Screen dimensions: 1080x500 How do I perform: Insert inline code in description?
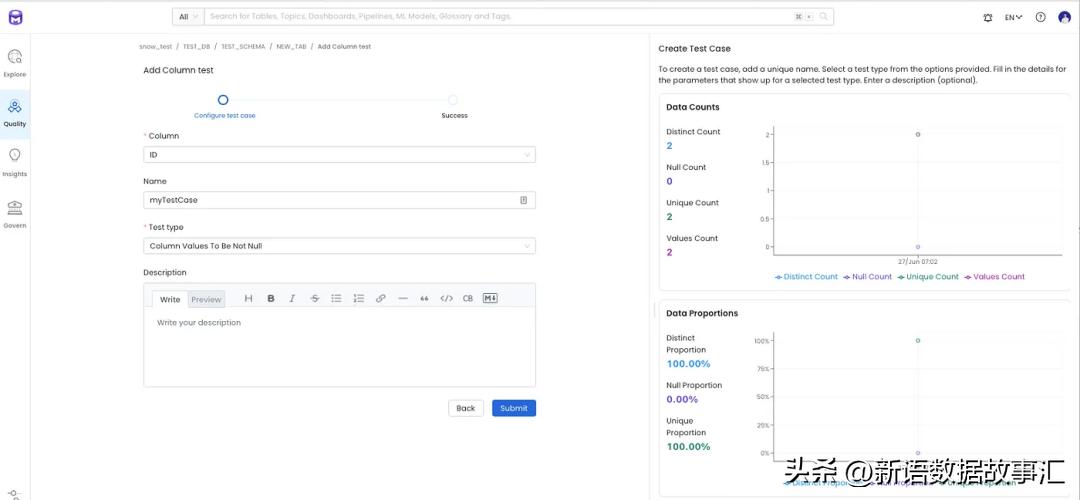click(x=446, y=298)
